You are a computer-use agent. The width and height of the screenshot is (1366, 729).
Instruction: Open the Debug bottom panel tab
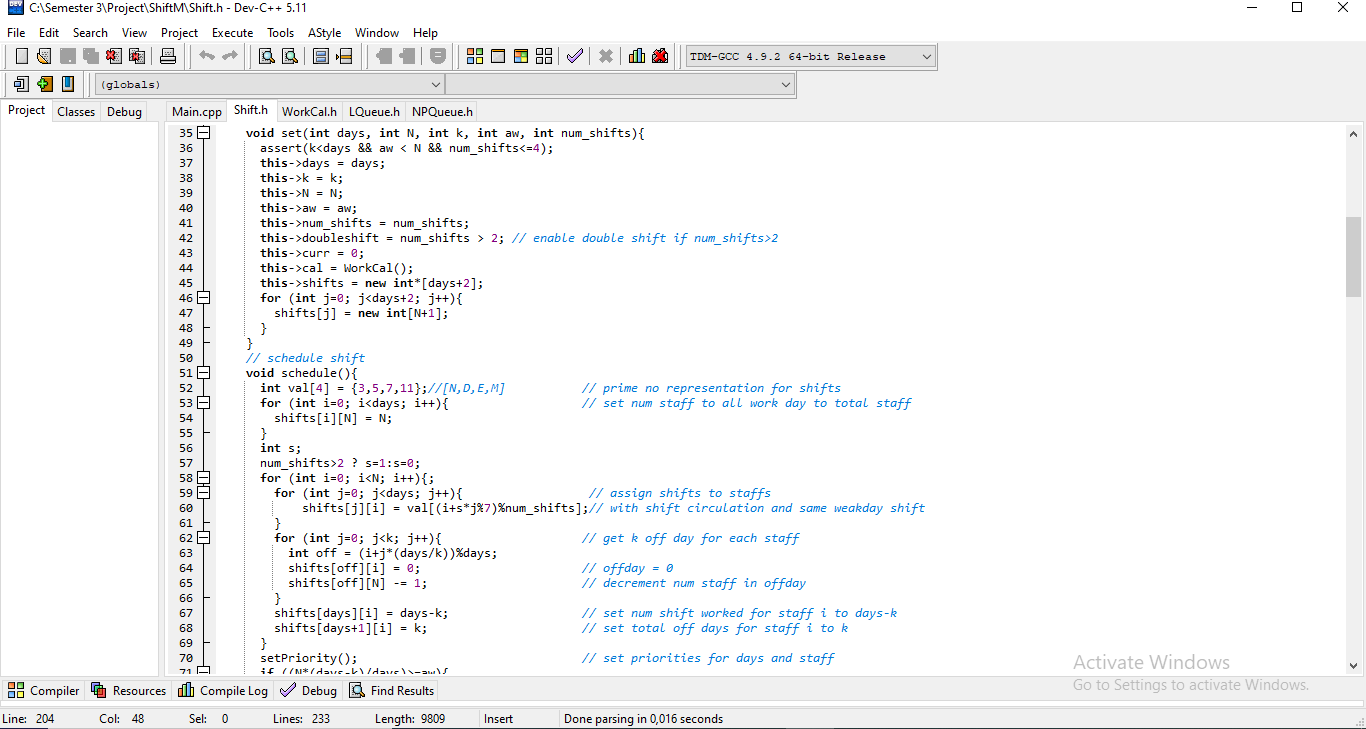[309, 690]
